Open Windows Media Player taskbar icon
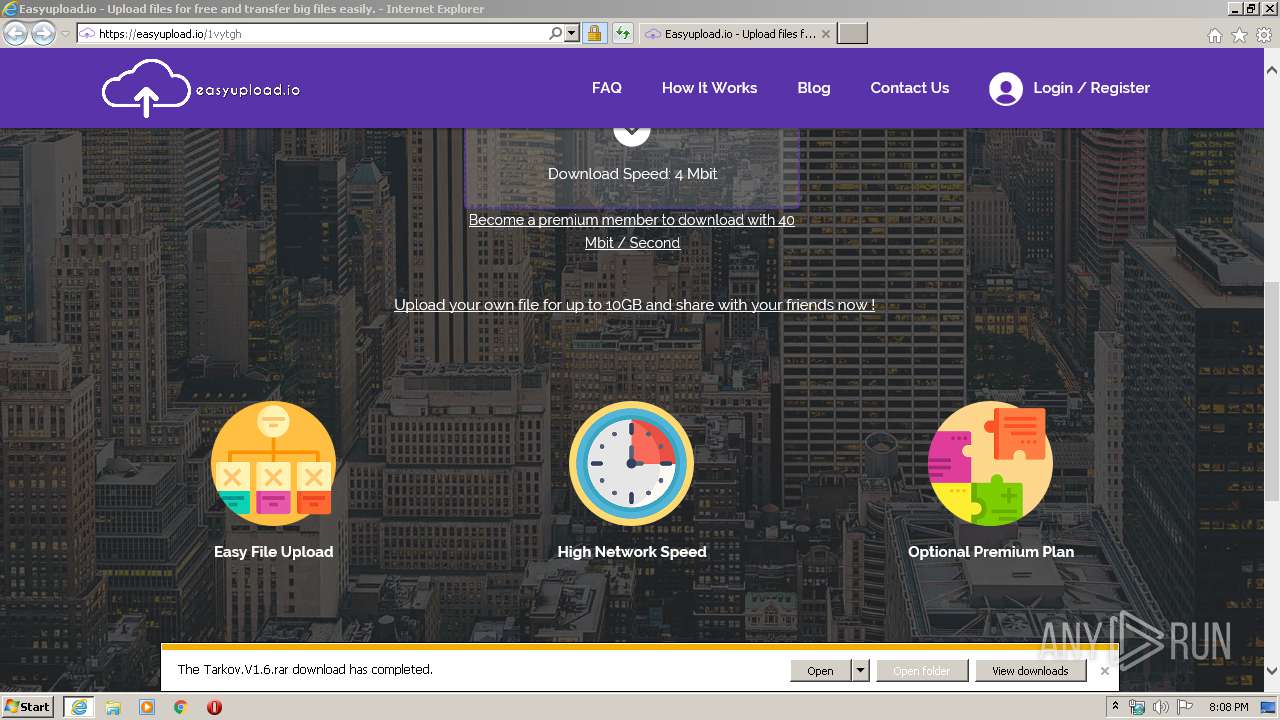Screen dimensions: 1280x720 [147, 707]
